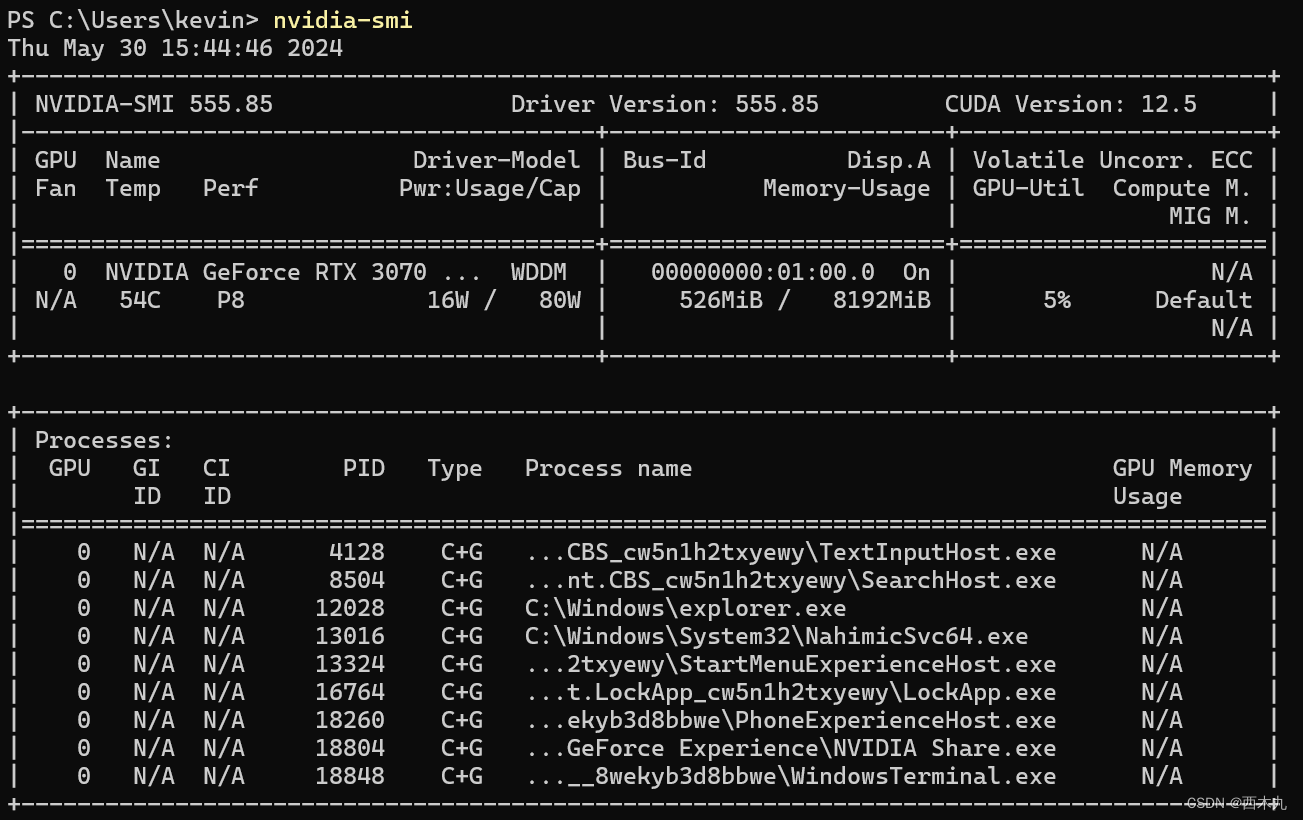
Task: Click the GPU-Util column header
Action: [x=1028, y=188]
